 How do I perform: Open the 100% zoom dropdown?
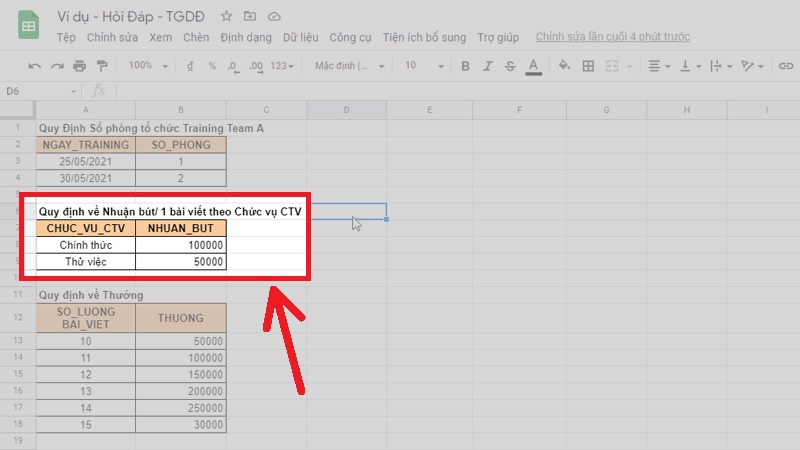click(147, 66)
